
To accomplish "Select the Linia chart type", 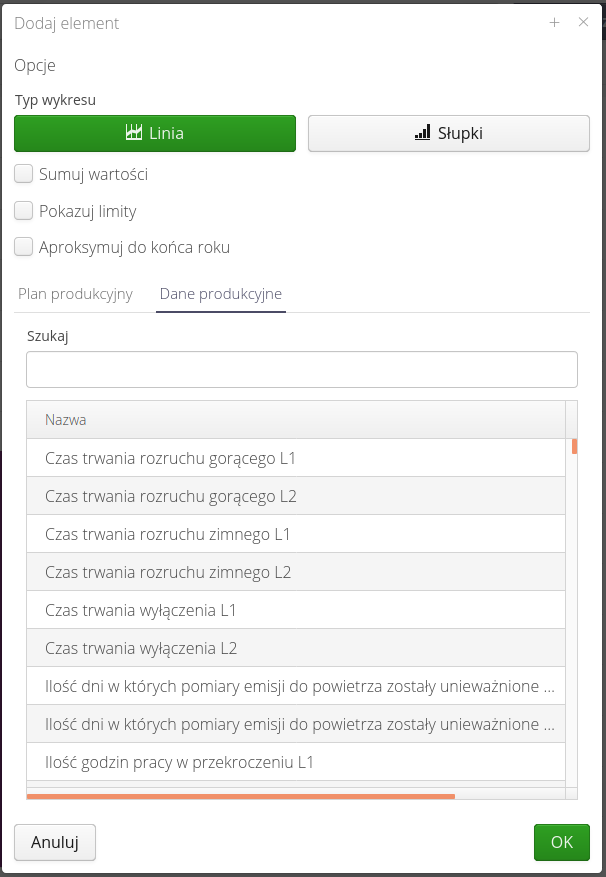I will 155,133.
